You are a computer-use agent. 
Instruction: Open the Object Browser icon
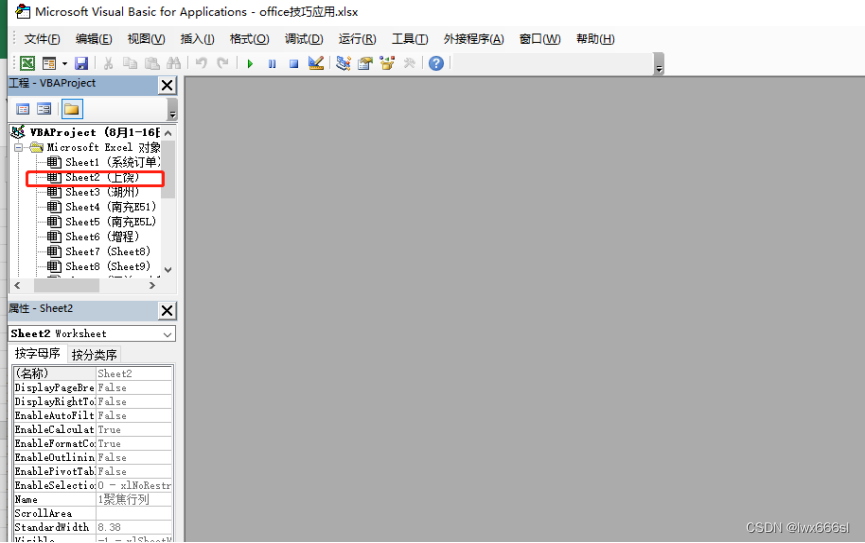coord(387,63)
